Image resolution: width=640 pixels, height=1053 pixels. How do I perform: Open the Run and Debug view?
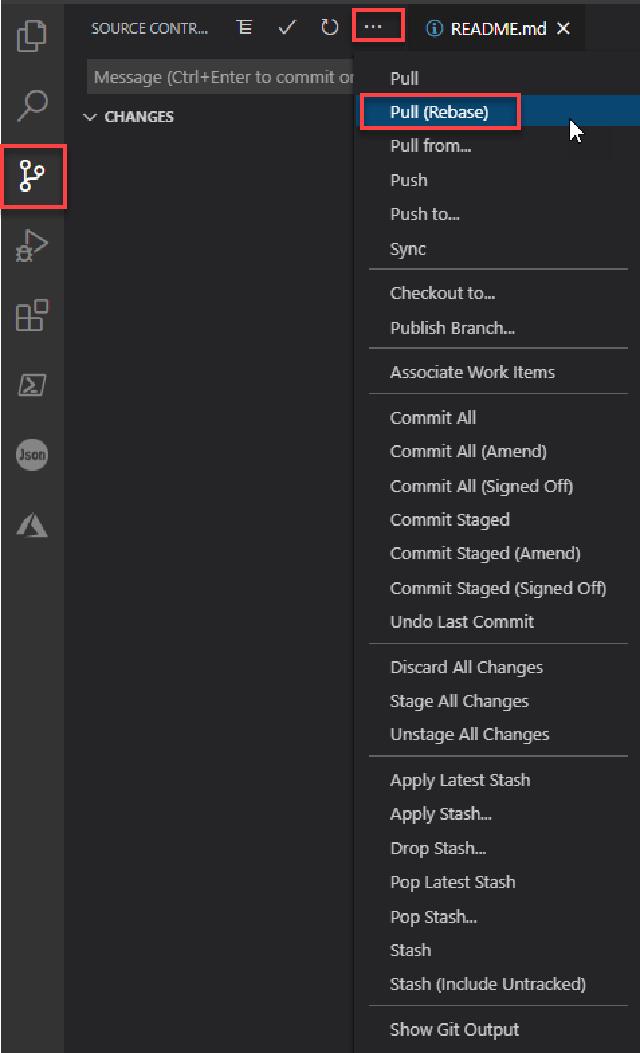pos(32,246)
